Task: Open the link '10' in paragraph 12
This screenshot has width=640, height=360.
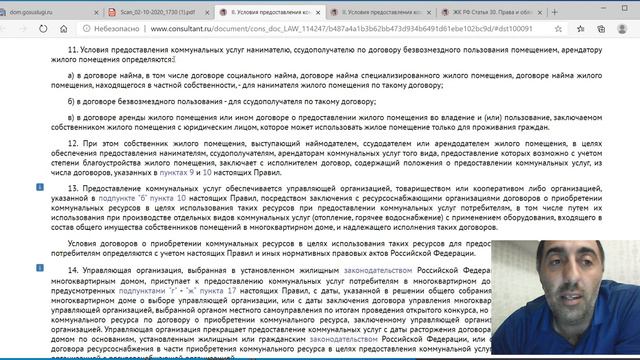Action: click(207, 172)
